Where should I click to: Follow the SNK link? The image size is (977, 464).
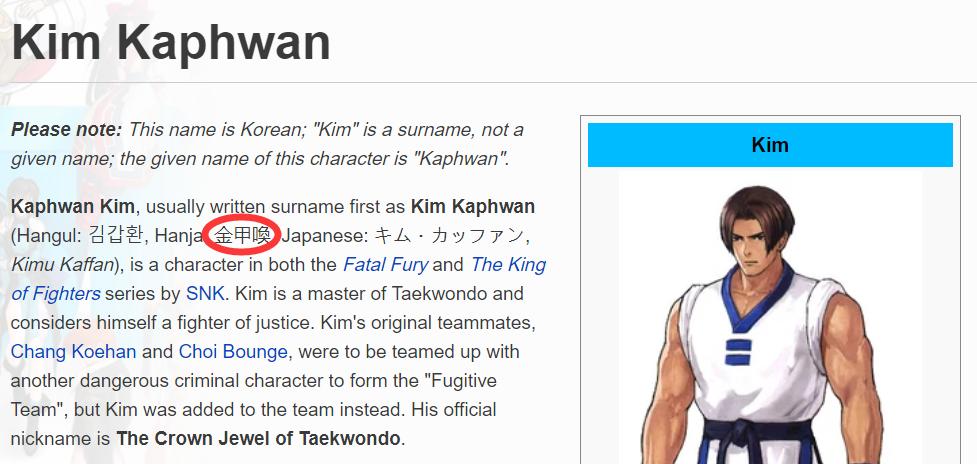(205, 293)
